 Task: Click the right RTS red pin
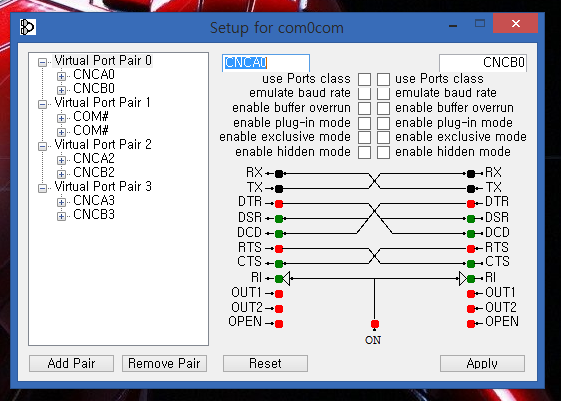pyautogui.click(x=471, y=249)
